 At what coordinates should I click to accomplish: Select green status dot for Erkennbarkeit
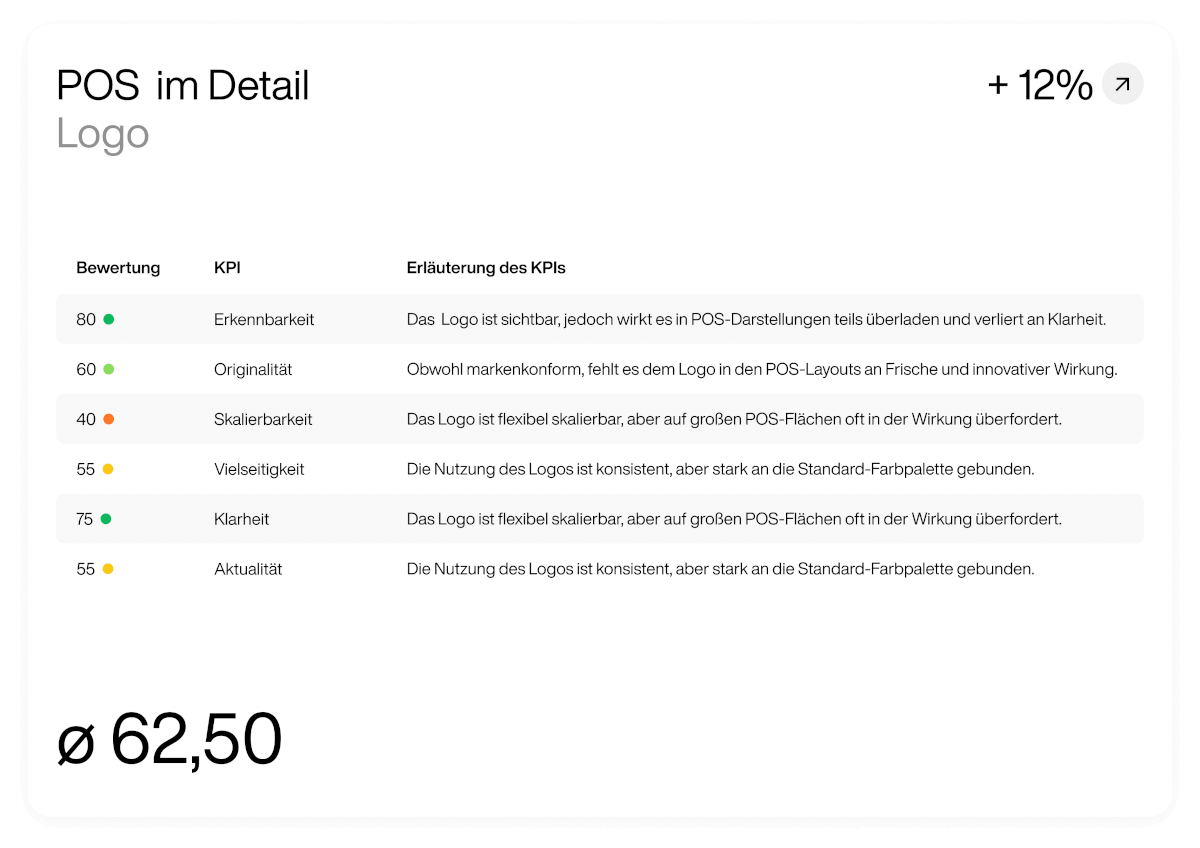108,319
